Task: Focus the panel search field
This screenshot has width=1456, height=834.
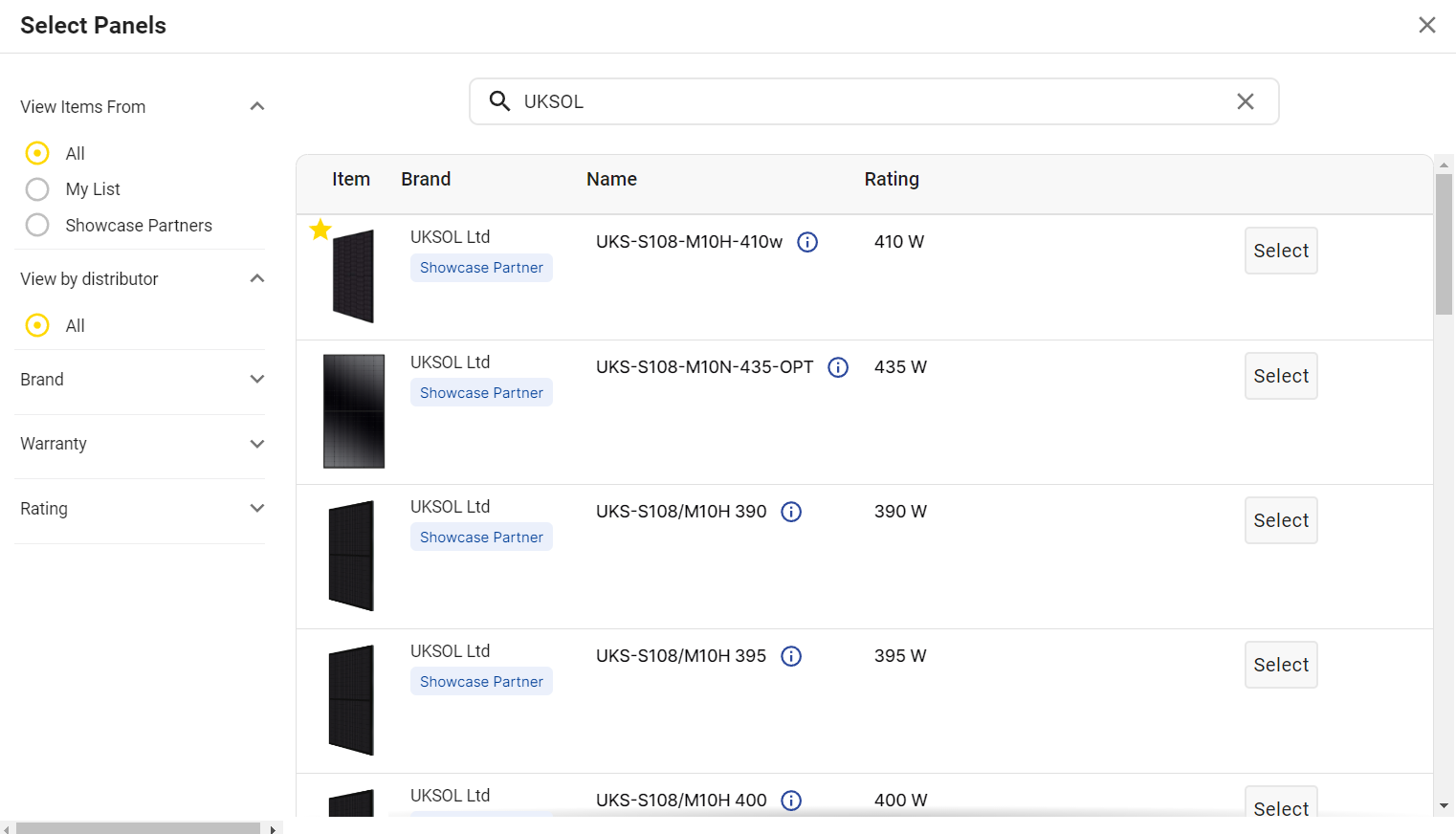Action: click(x=874, y=101)
